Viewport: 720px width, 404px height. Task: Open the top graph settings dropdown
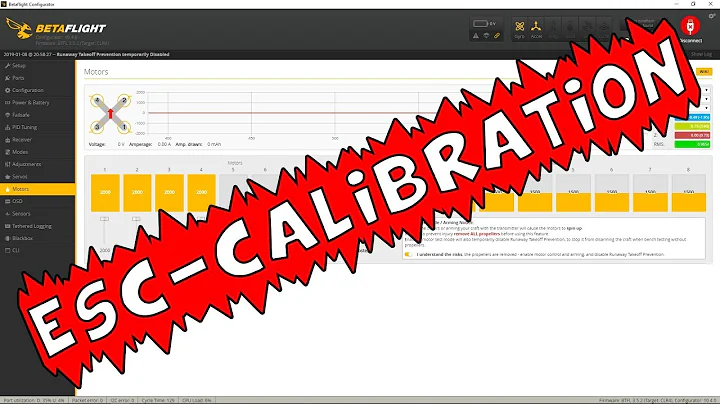[x=706, y=90]
